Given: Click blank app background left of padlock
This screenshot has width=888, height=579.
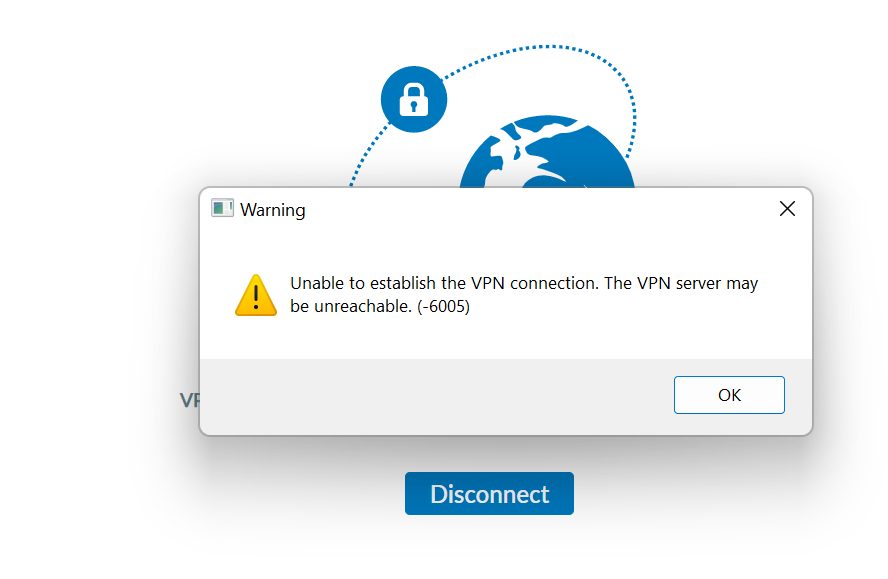Looking at the screenshot, I should [x=200, y=100].
